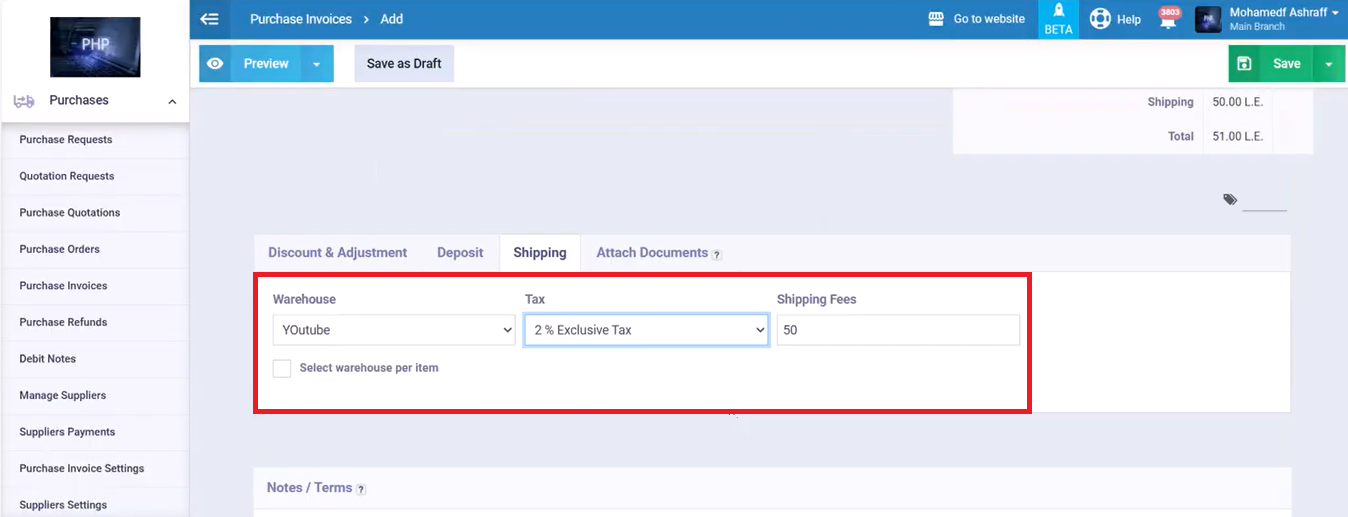Screen dimensions: 1348x517
Task: Open the Tax dropdown
Action: pyautogui.click(x=646, y=330)
